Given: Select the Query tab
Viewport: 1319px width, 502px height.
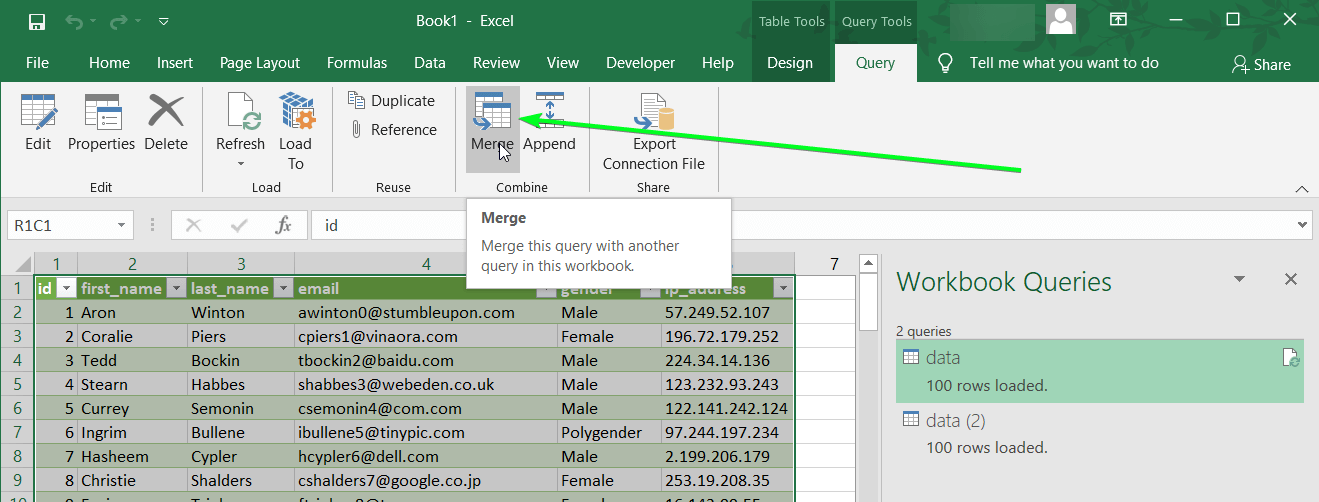Looking at the screenshot, I should pyautogui.click(x=875, y=63).
